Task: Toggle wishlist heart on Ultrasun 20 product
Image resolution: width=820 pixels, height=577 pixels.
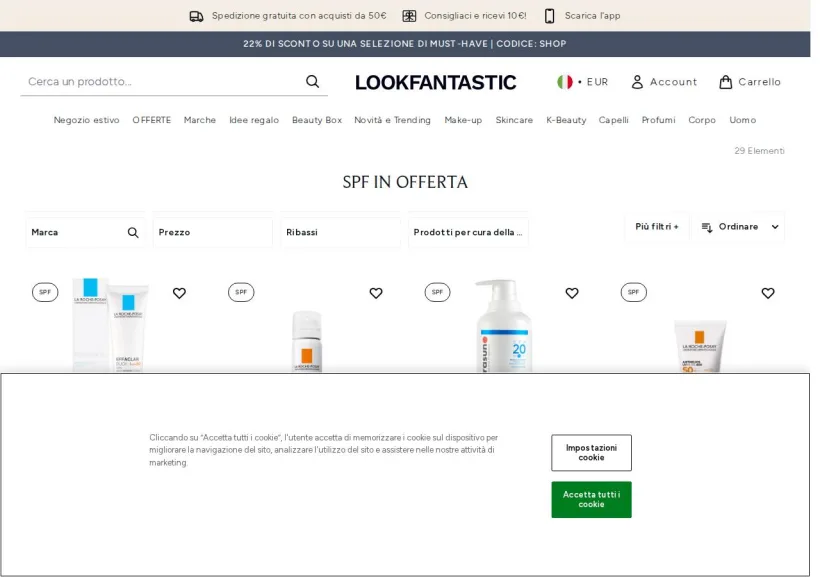Action: [x=572, y=293]
